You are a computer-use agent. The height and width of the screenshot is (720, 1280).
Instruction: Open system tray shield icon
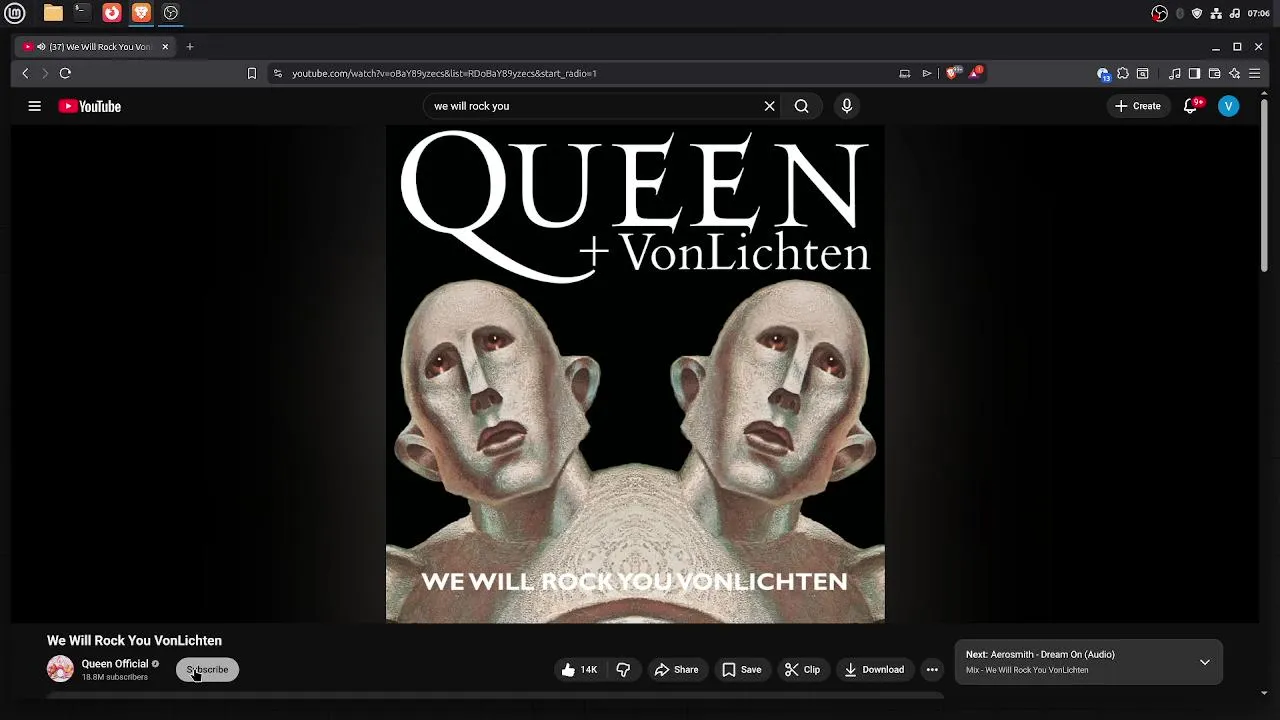[1197, 13]
